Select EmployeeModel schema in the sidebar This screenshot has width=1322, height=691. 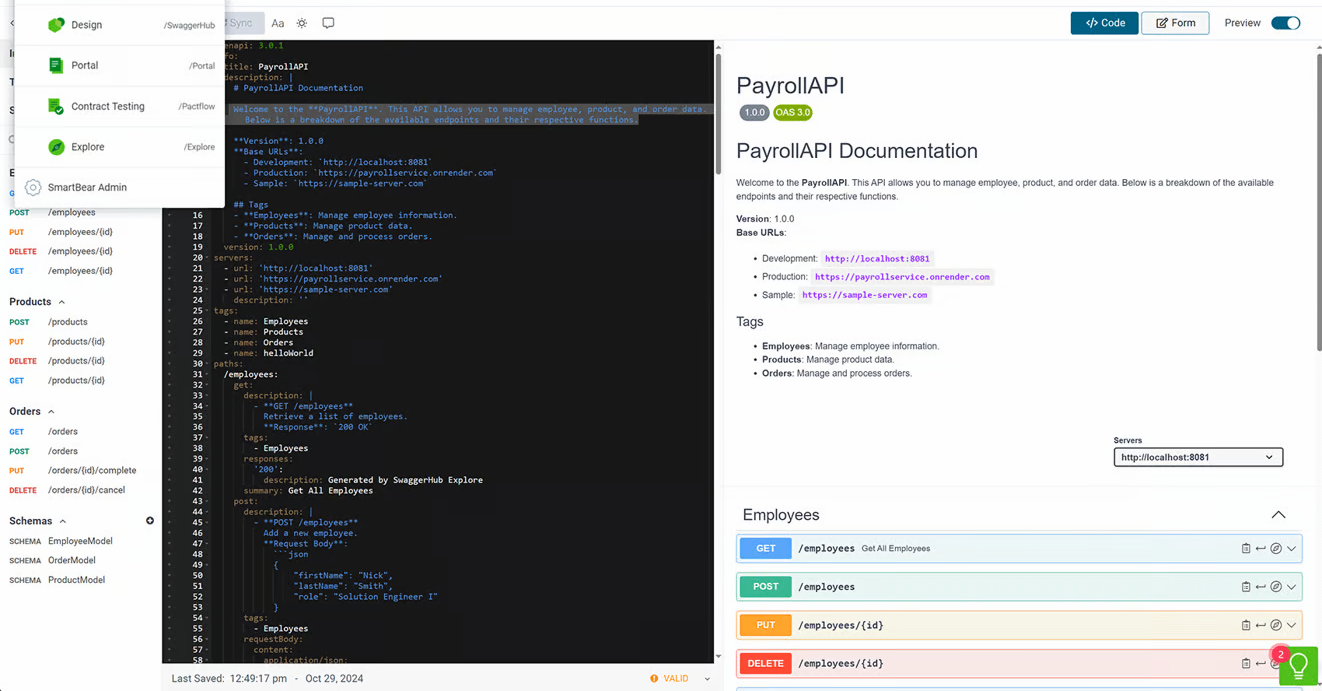coord(80,541)
